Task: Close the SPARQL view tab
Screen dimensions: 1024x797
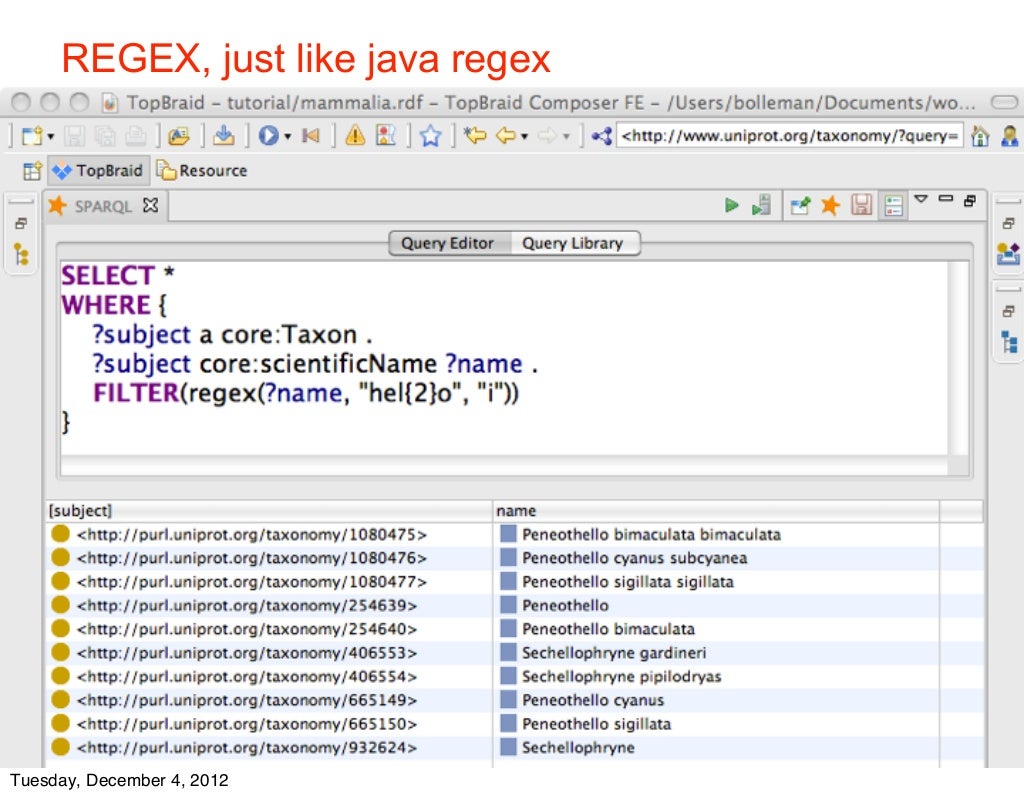Action: coord(151,206)
